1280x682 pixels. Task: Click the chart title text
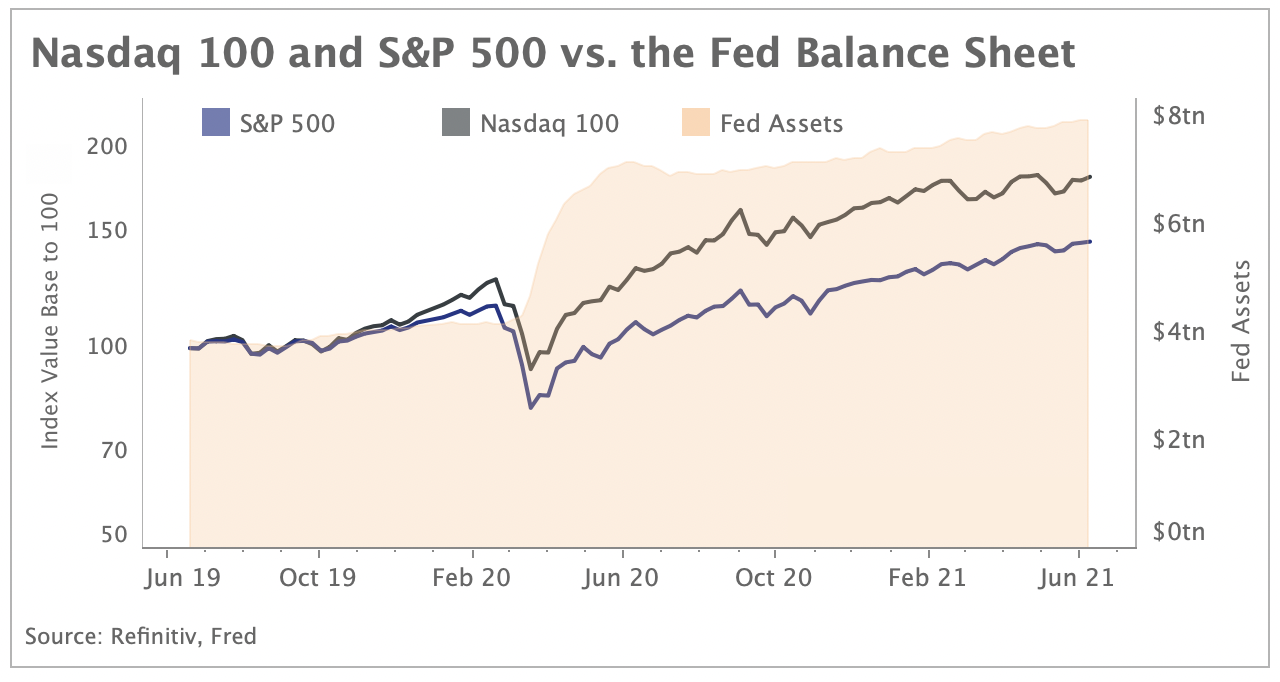coord(553,52)
